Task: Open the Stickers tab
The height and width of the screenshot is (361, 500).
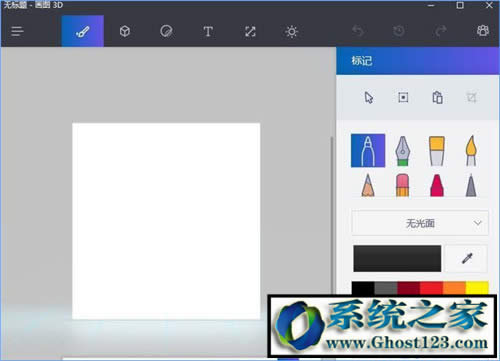Action: (x=166, y=31)
